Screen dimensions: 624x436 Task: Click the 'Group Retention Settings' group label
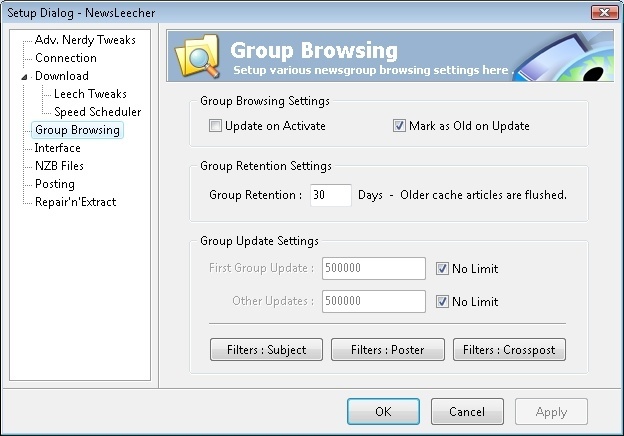(266, 165)
